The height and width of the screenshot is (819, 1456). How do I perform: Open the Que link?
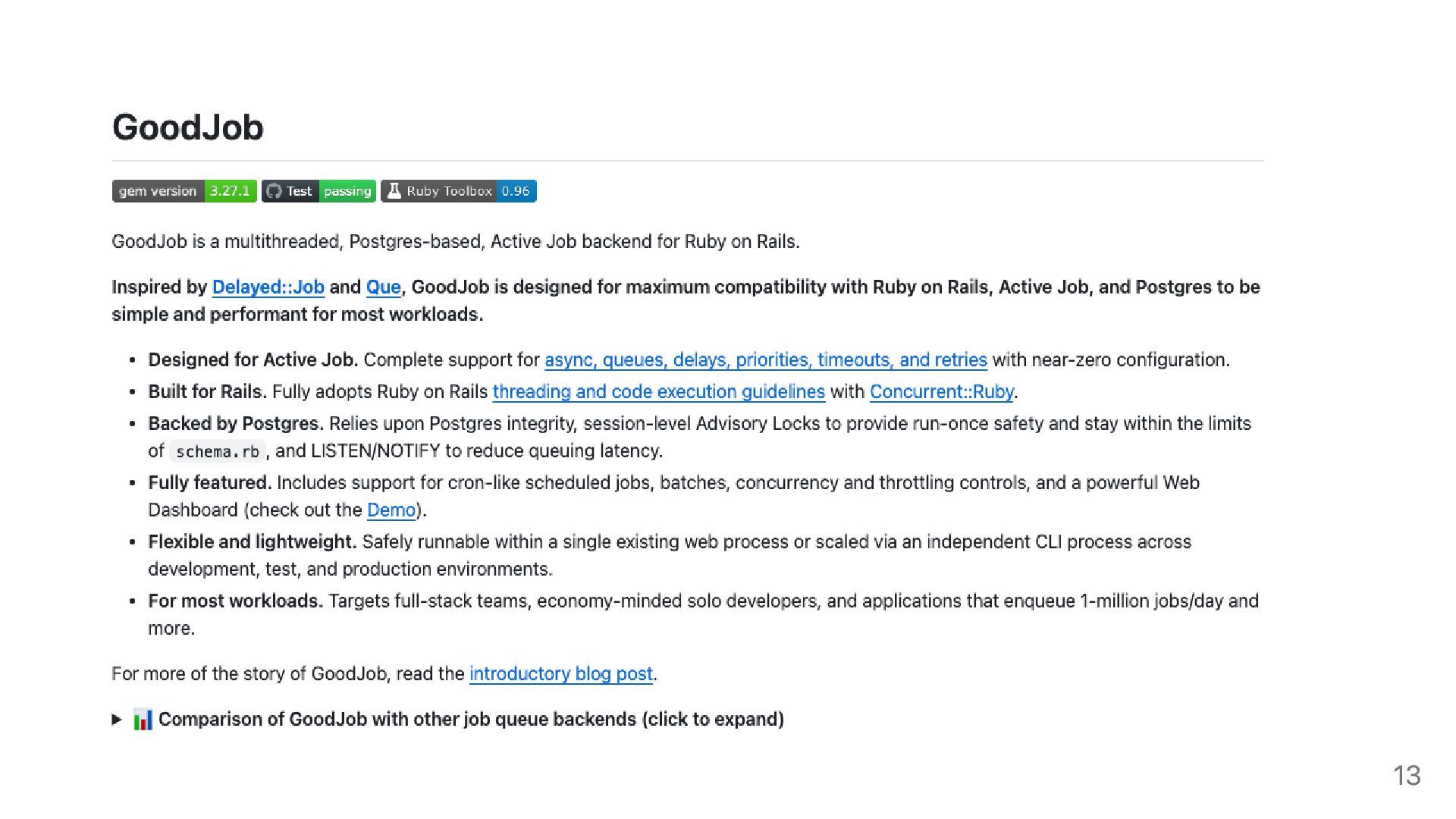tap(383, 287)
